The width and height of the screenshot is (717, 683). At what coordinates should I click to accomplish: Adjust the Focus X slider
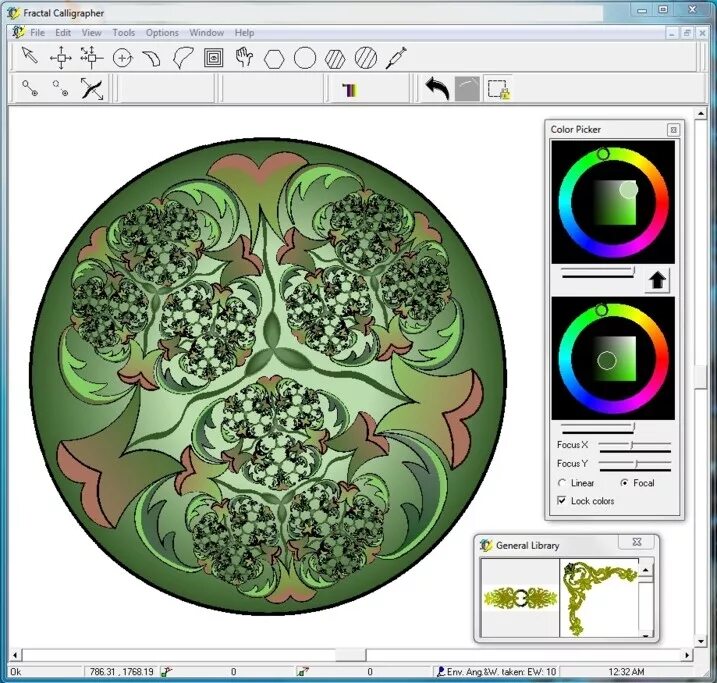[635, 446]
